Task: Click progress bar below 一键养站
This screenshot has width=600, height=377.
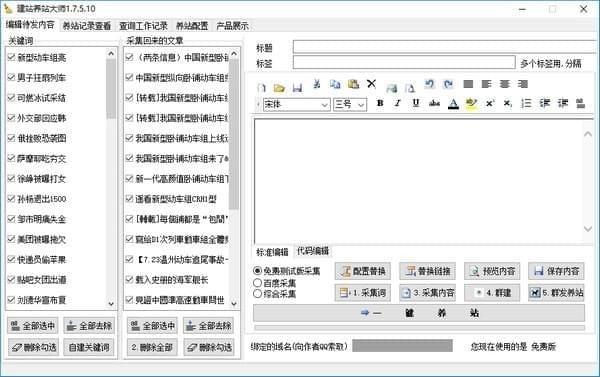Action: click(x=419, y=328)
